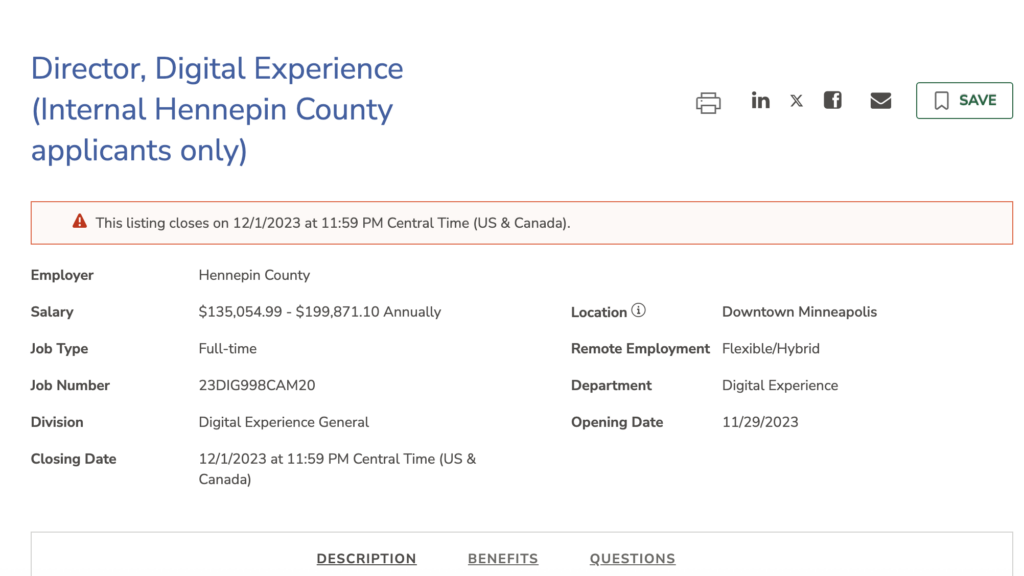
Task: Share the listing on LinkedIn
Action: [761, 100]
